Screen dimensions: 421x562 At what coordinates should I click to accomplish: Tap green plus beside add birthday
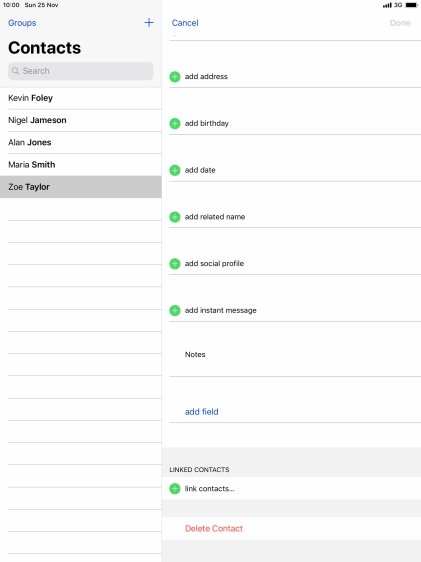pos(175,124)
